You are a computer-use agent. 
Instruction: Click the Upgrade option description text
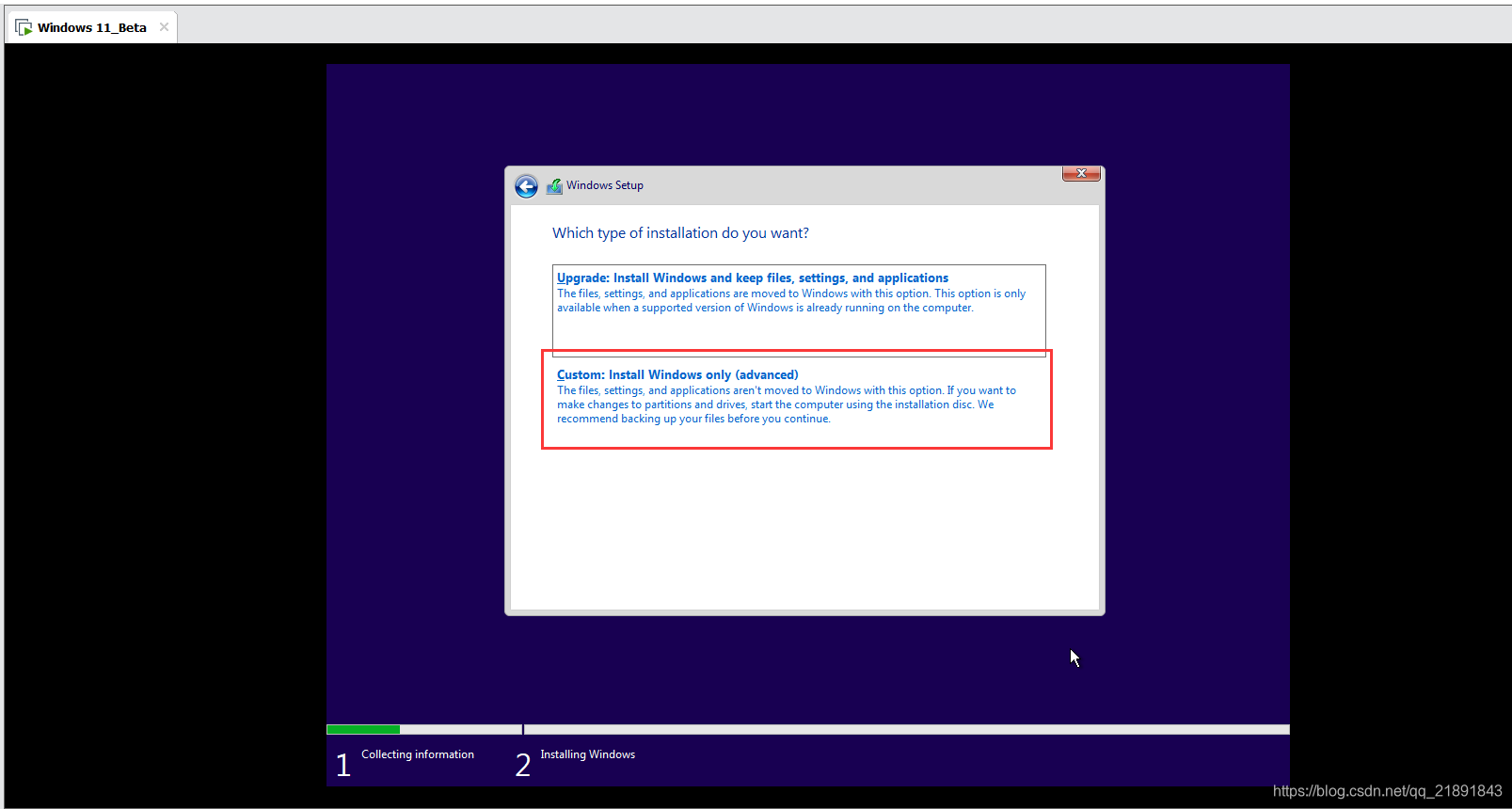pos(791,301)
